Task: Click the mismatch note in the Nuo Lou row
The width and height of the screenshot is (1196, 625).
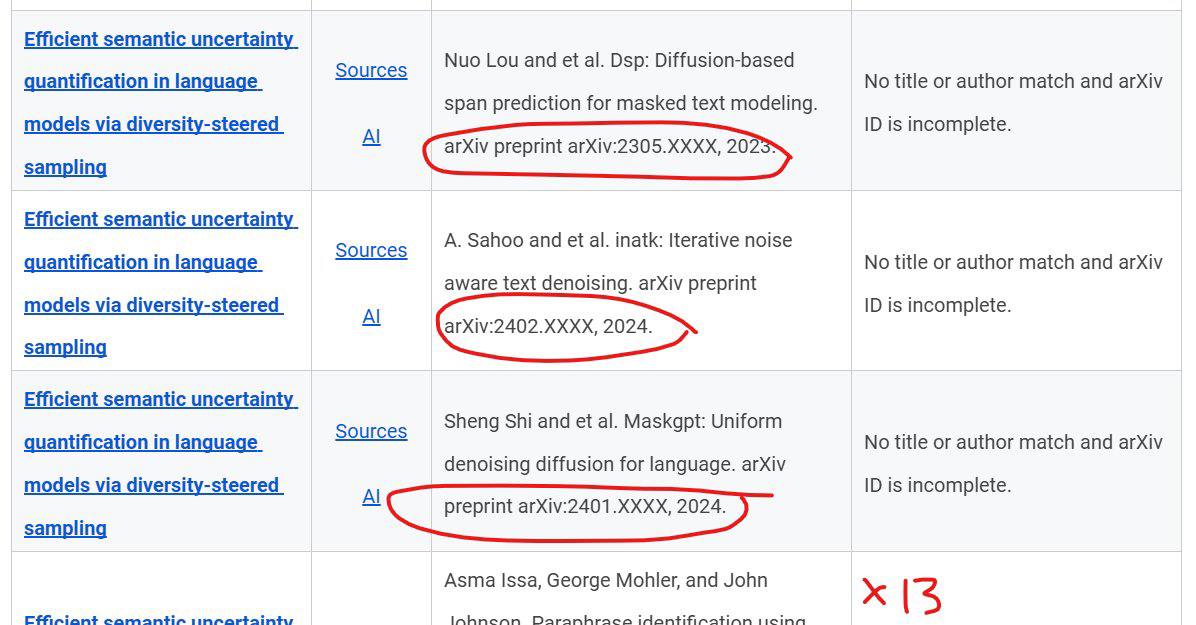Action: [1013, 102]
